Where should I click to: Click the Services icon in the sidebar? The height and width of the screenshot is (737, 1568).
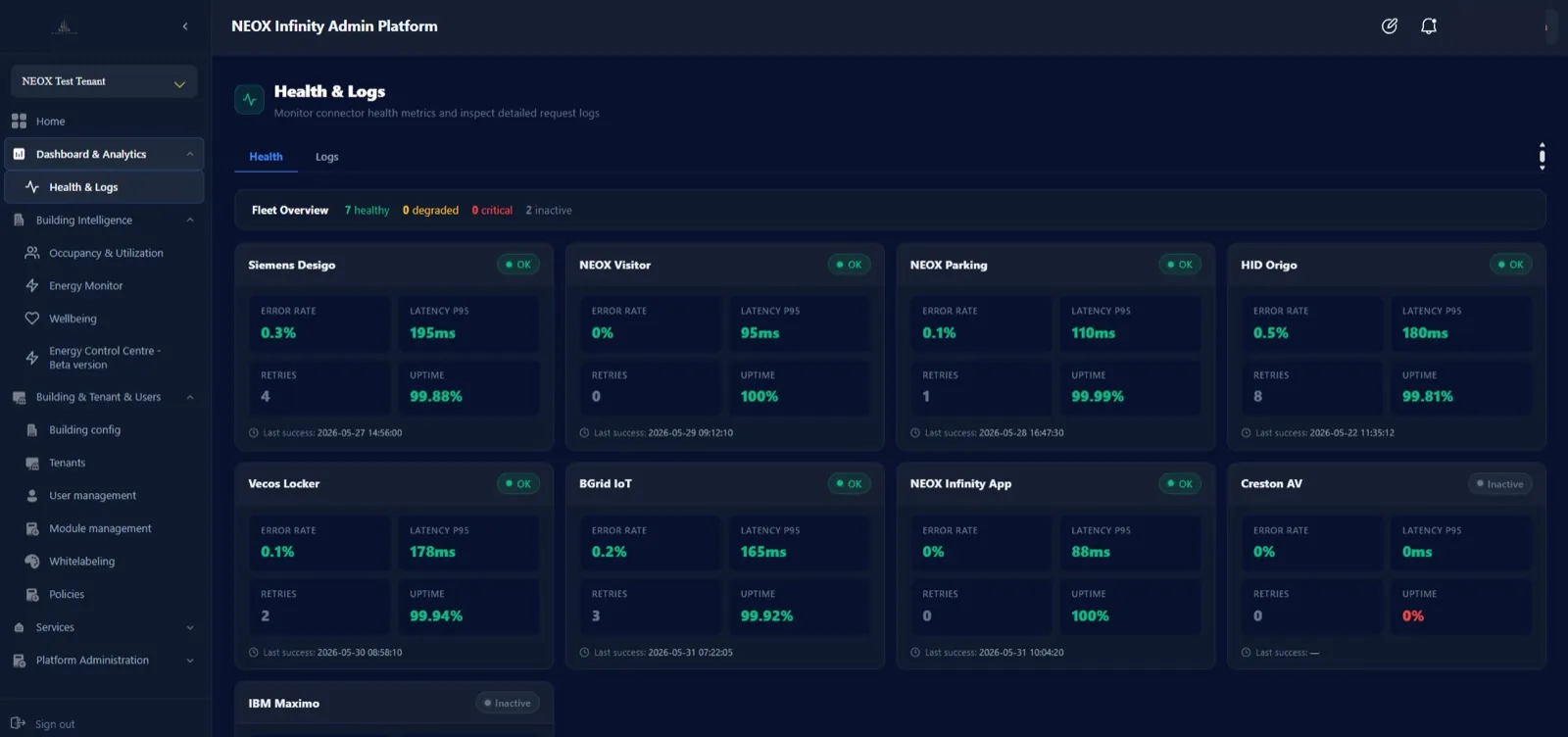[19, 627]
